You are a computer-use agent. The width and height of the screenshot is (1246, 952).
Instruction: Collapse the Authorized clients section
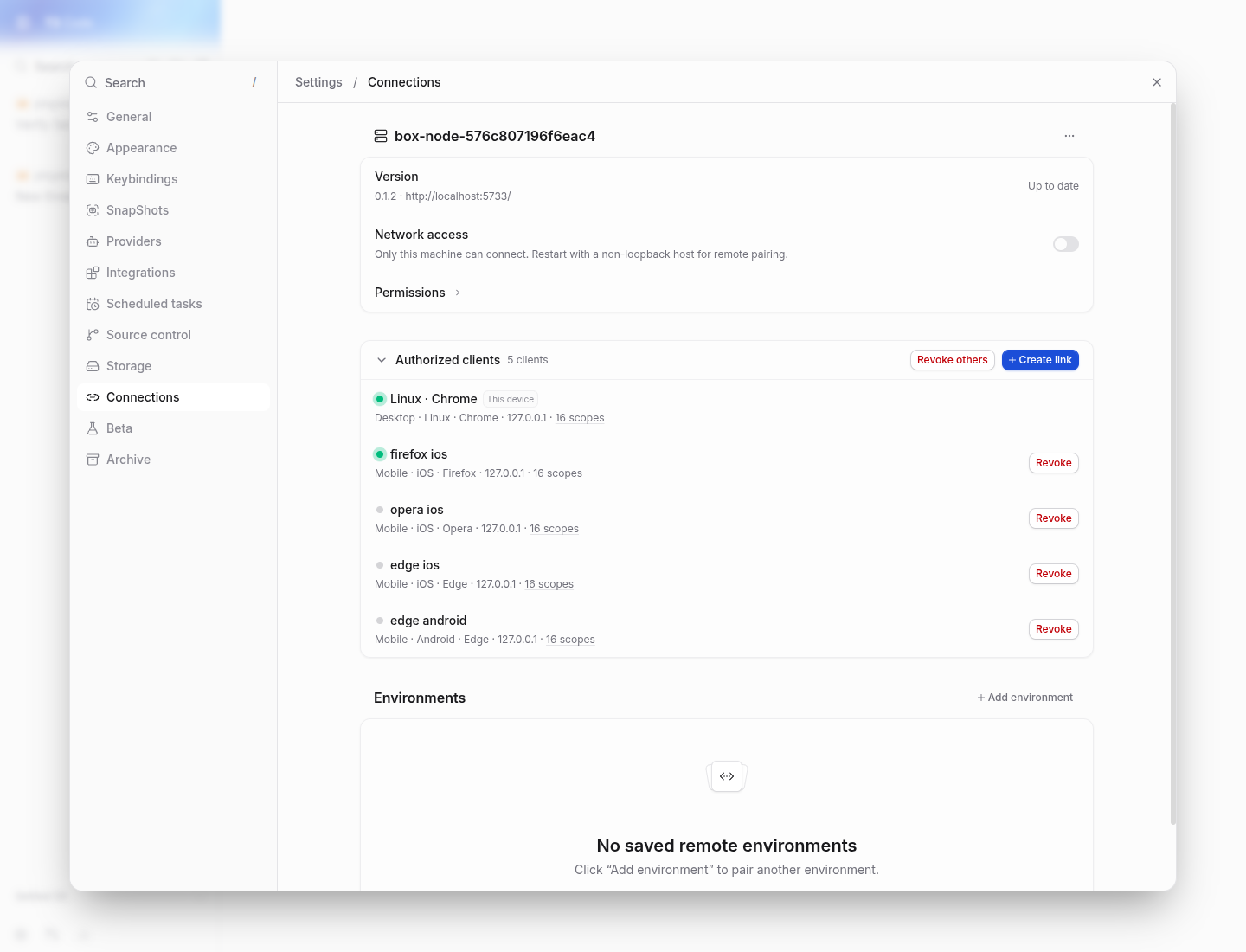coord(382,360)
